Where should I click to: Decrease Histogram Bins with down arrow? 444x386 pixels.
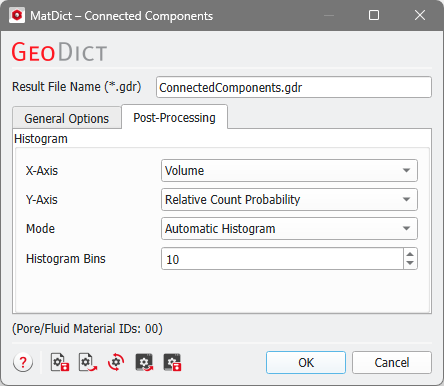pos(410,263)
